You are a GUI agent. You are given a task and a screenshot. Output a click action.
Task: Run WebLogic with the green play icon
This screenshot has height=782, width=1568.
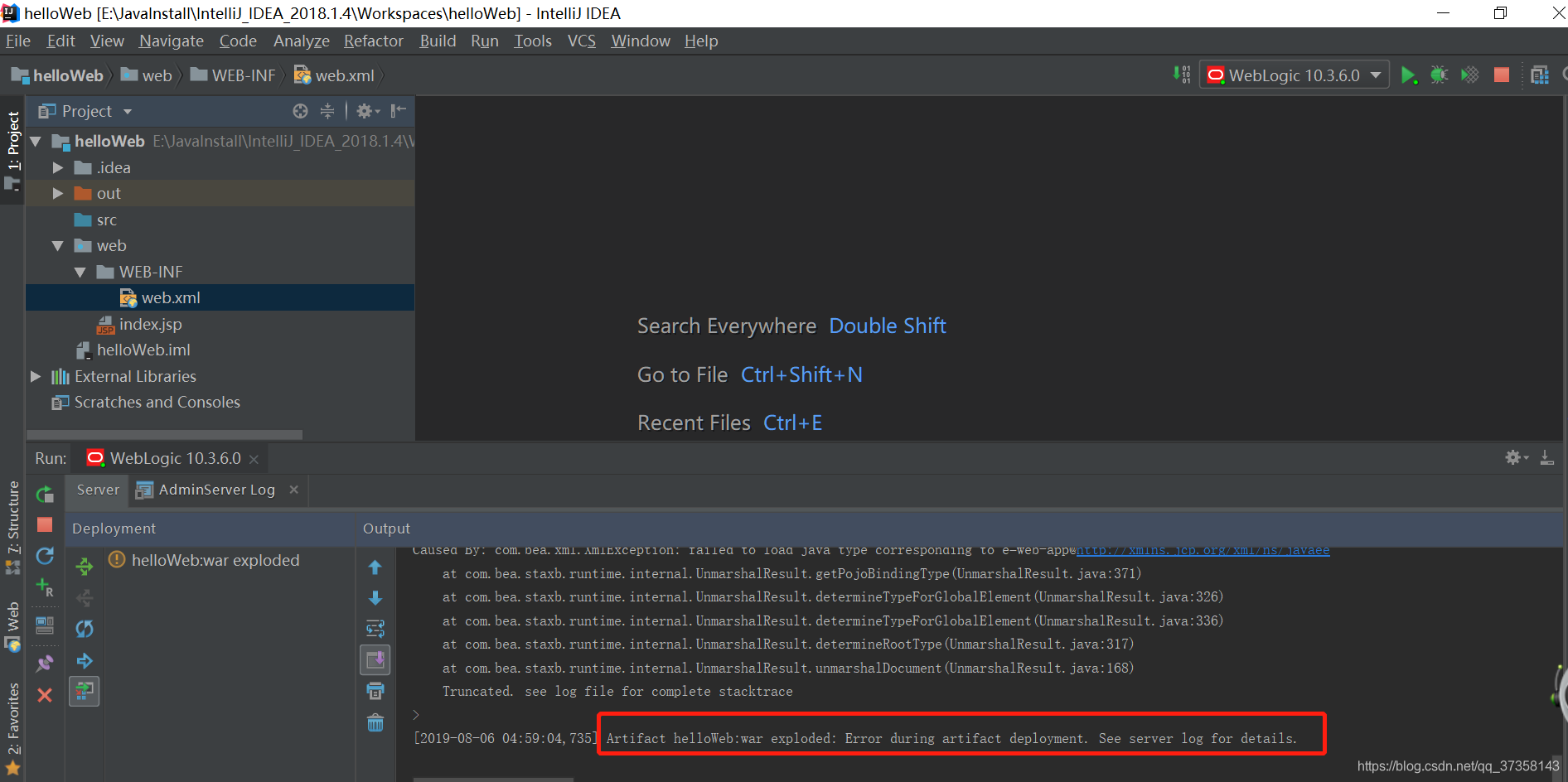point(1408,75)
